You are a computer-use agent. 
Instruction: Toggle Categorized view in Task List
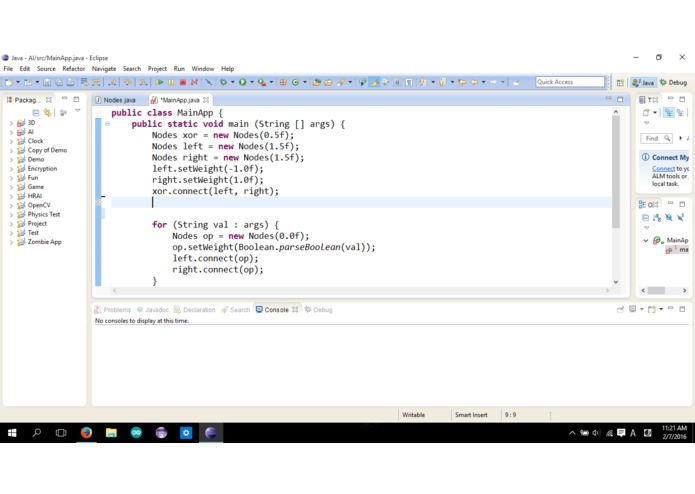coord(668,113)
